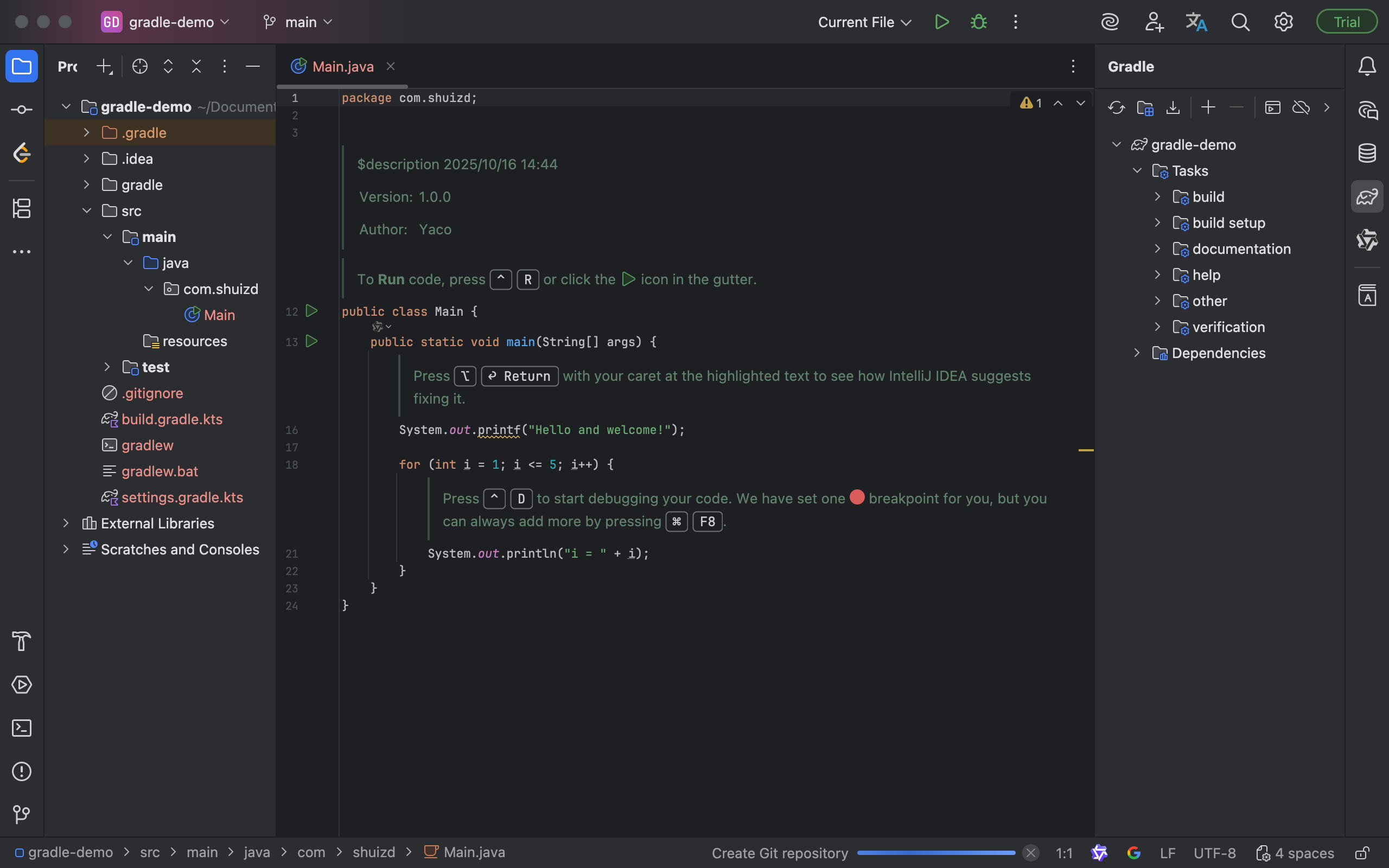Image resolution: width=1389 pixels, height=868 pixels.
Task: Expand the .gradle folder
Action: [86, 132]
